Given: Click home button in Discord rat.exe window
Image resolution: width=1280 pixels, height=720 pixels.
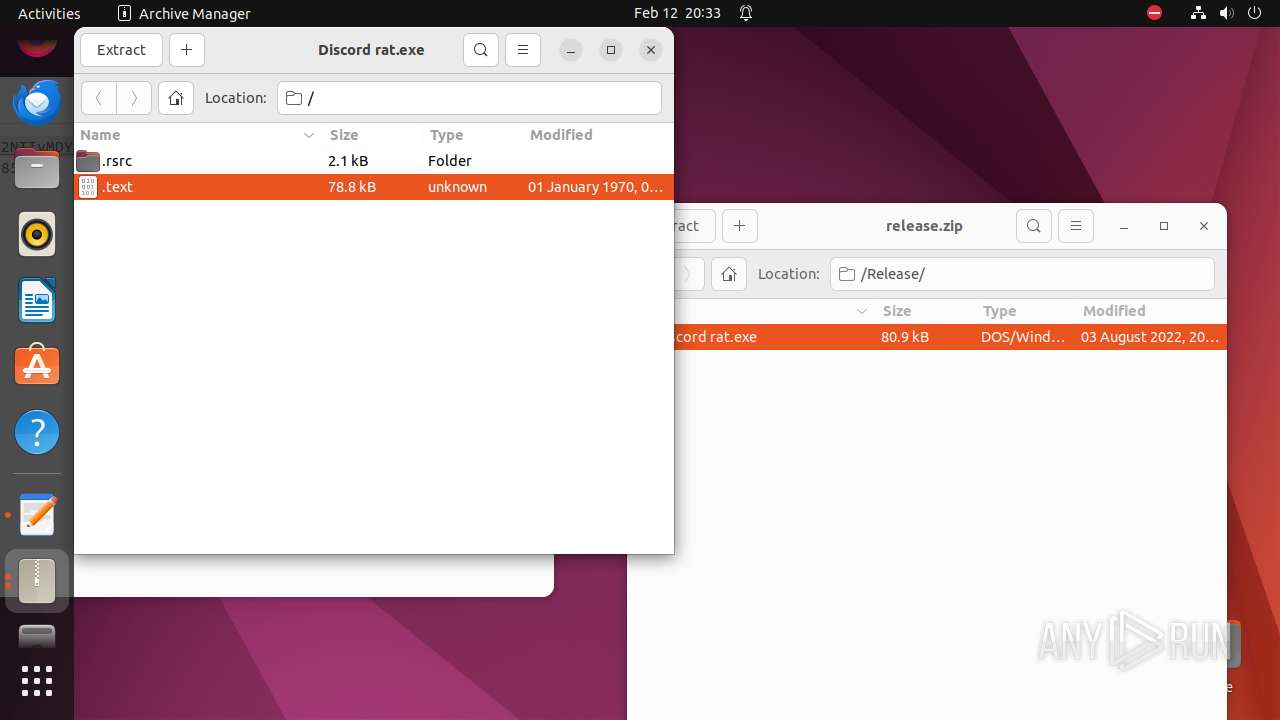Looking at the screenshot, I should (176, 98).
